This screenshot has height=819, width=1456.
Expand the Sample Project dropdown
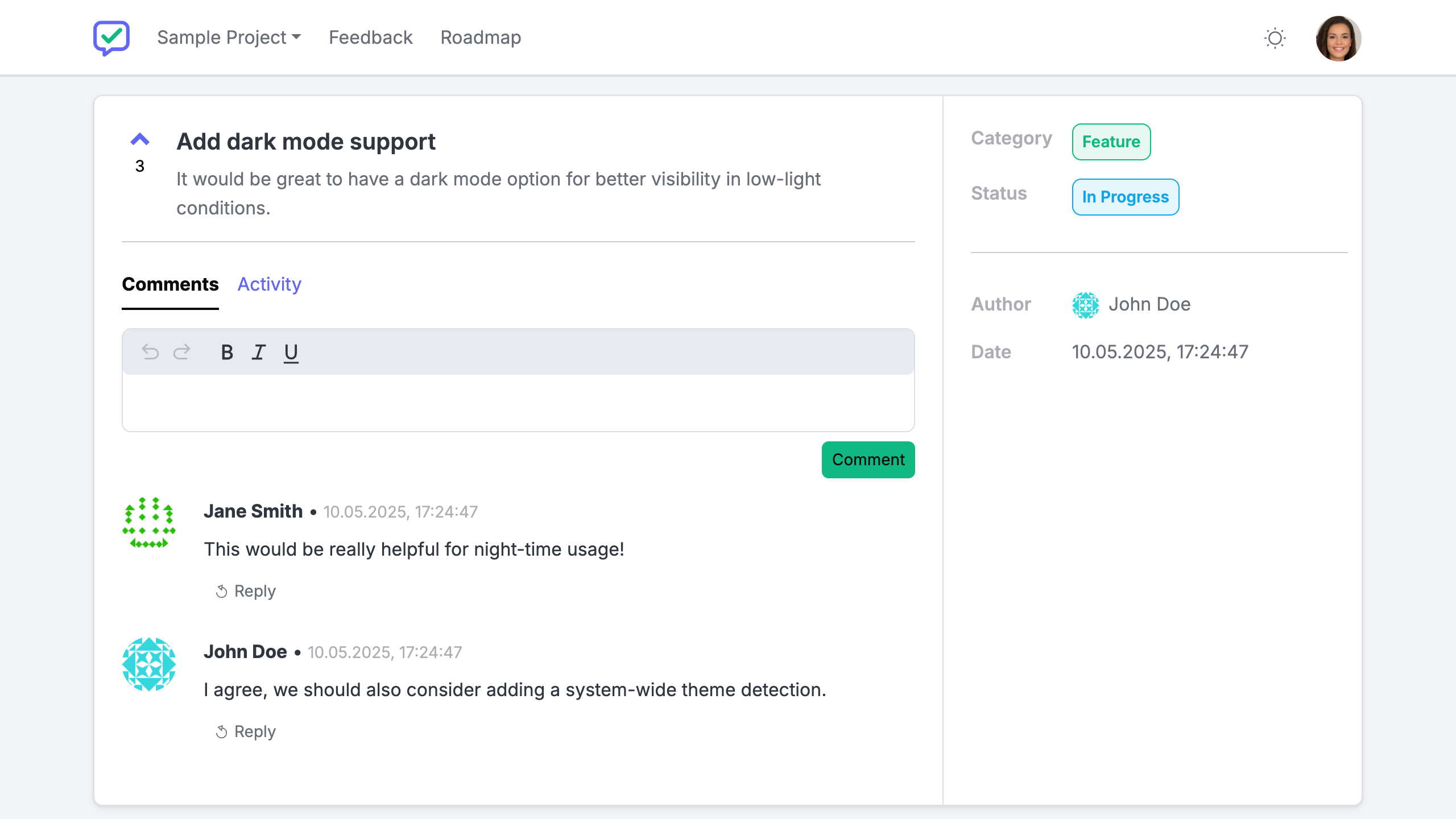coord(229,38)
